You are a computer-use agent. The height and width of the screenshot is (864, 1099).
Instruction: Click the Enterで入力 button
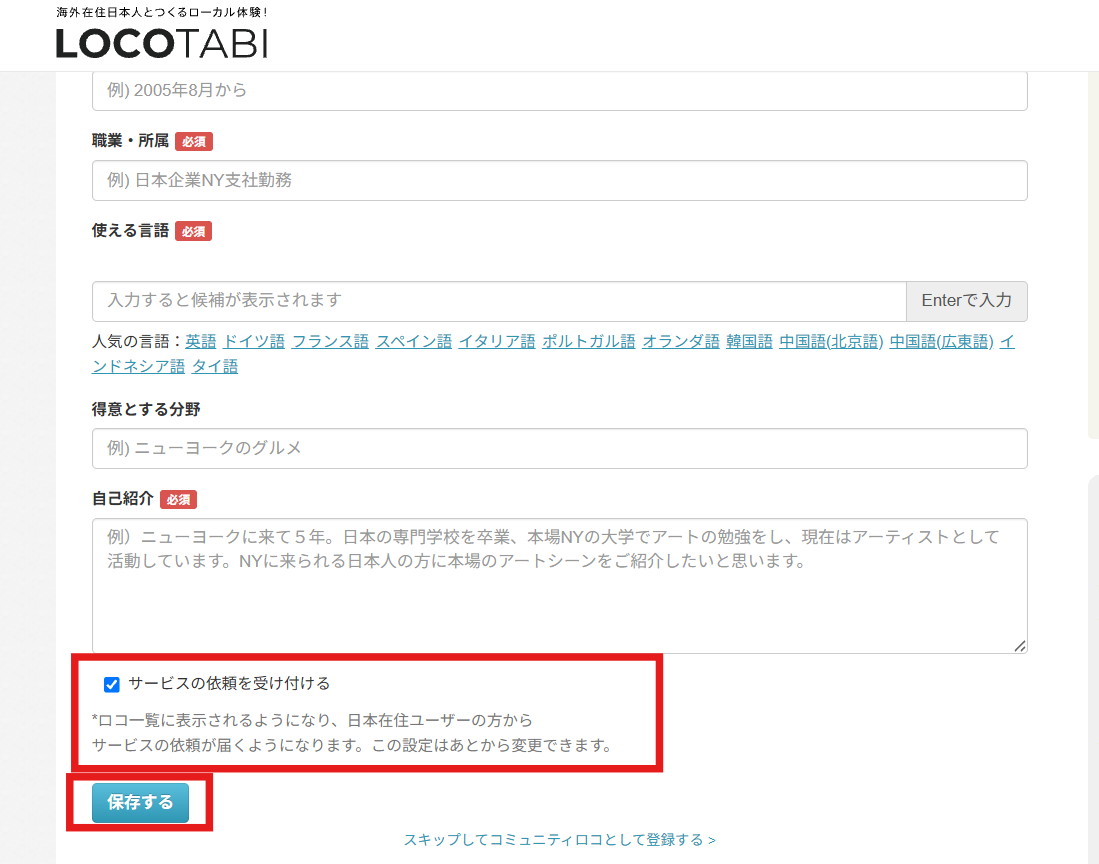point(967,301)
